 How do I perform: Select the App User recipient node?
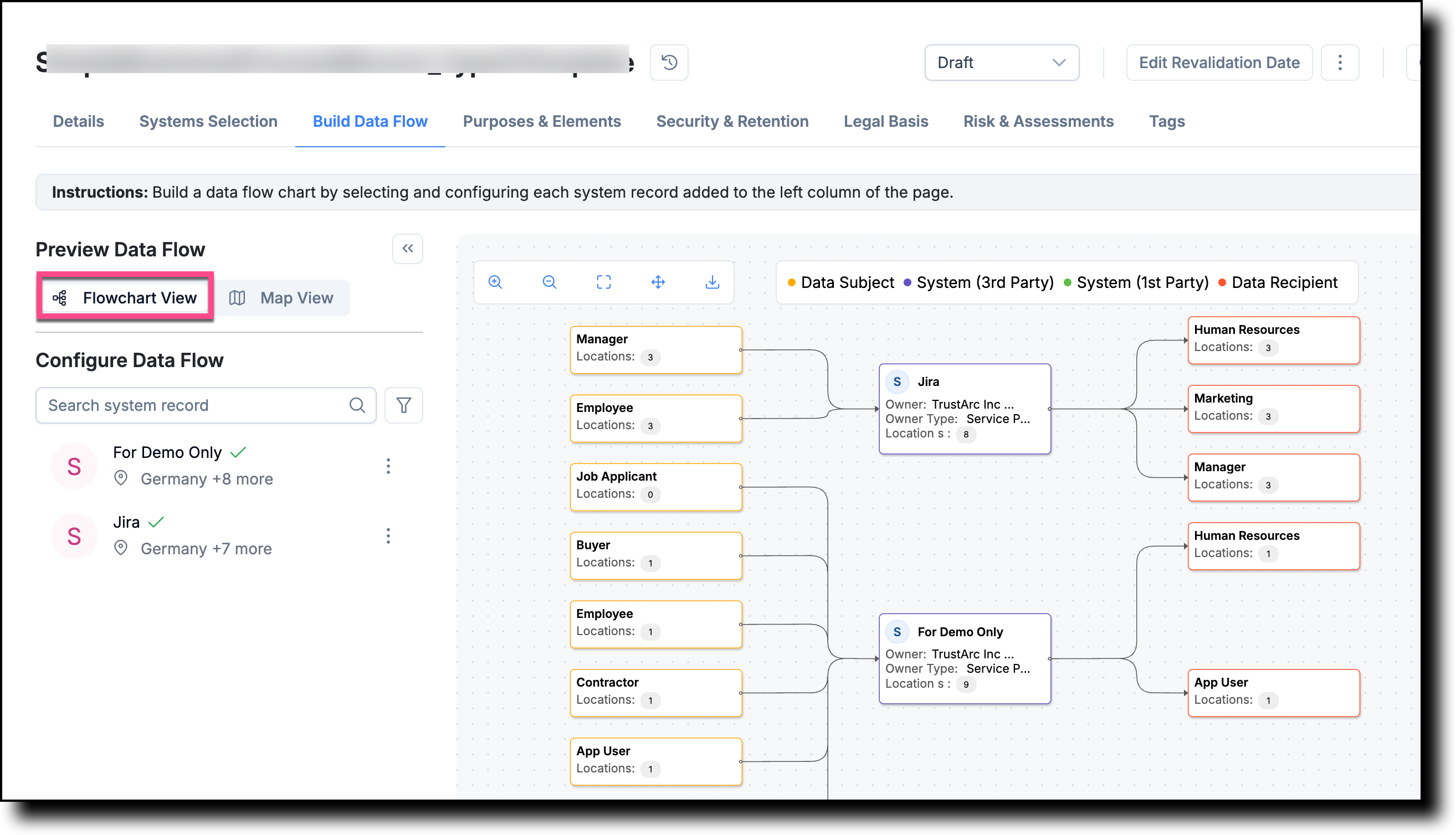point(1274,693)
